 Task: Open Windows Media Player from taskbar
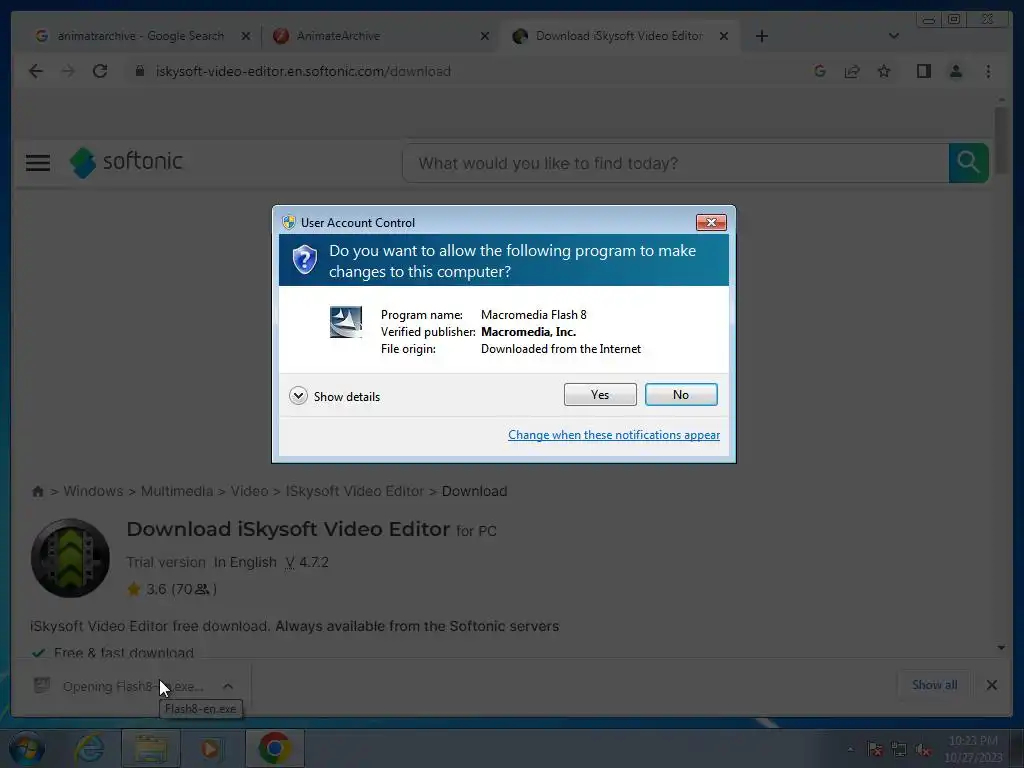[x=210, y=748]
